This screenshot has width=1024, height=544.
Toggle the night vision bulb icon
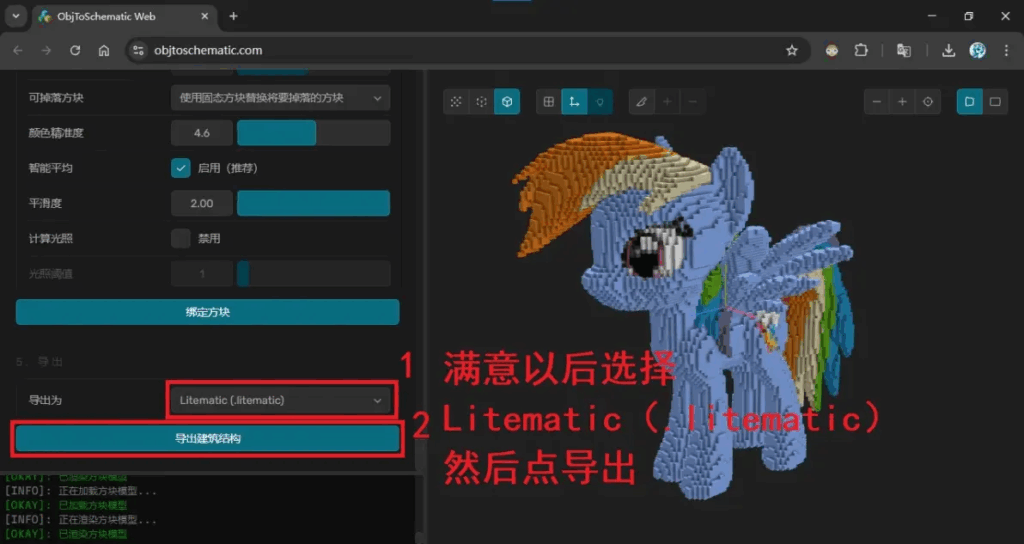(x=600, y=102)
